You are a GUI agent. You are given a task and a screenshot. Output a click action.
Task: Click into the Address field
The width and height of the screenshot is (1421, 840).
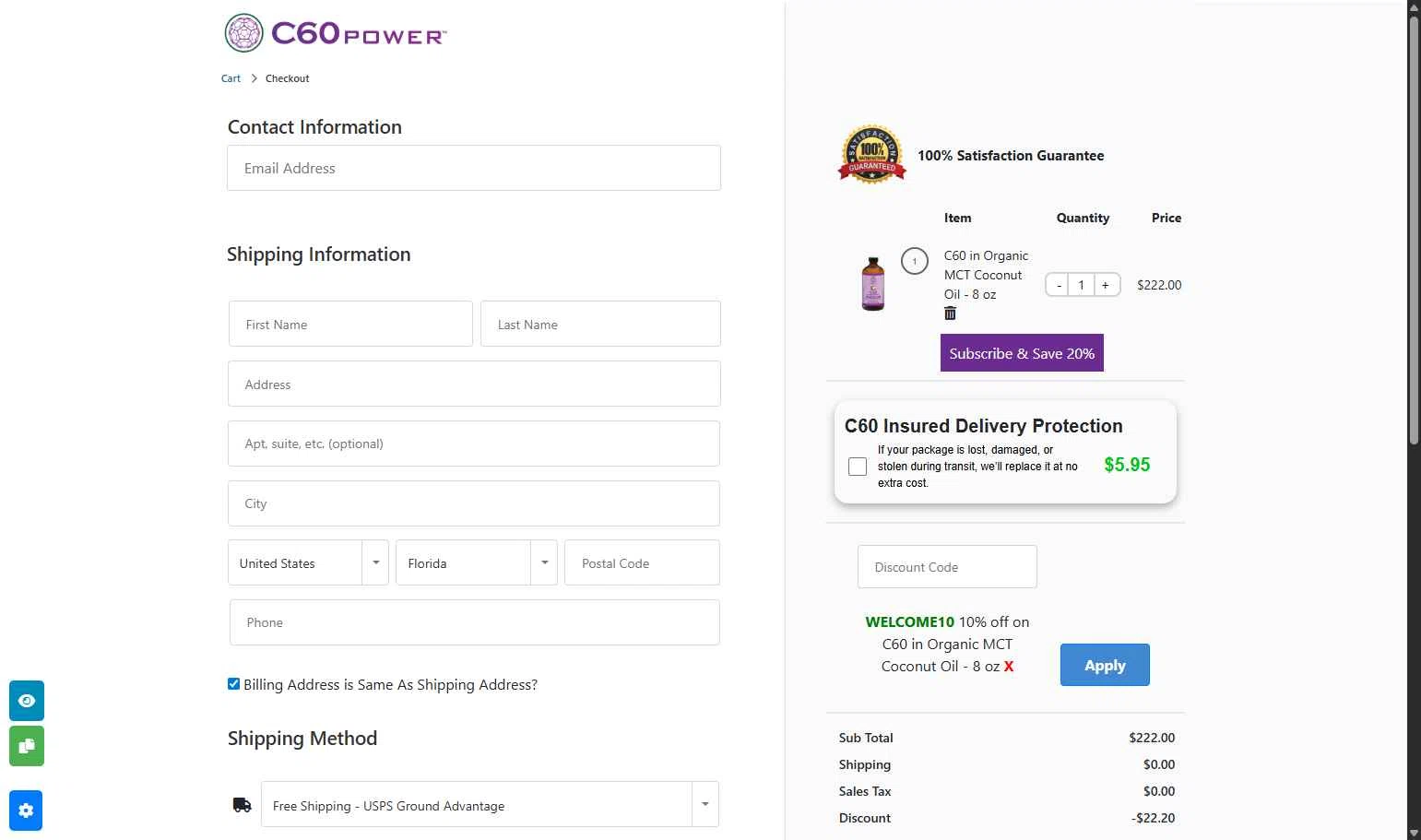click(x=474, y=384)
